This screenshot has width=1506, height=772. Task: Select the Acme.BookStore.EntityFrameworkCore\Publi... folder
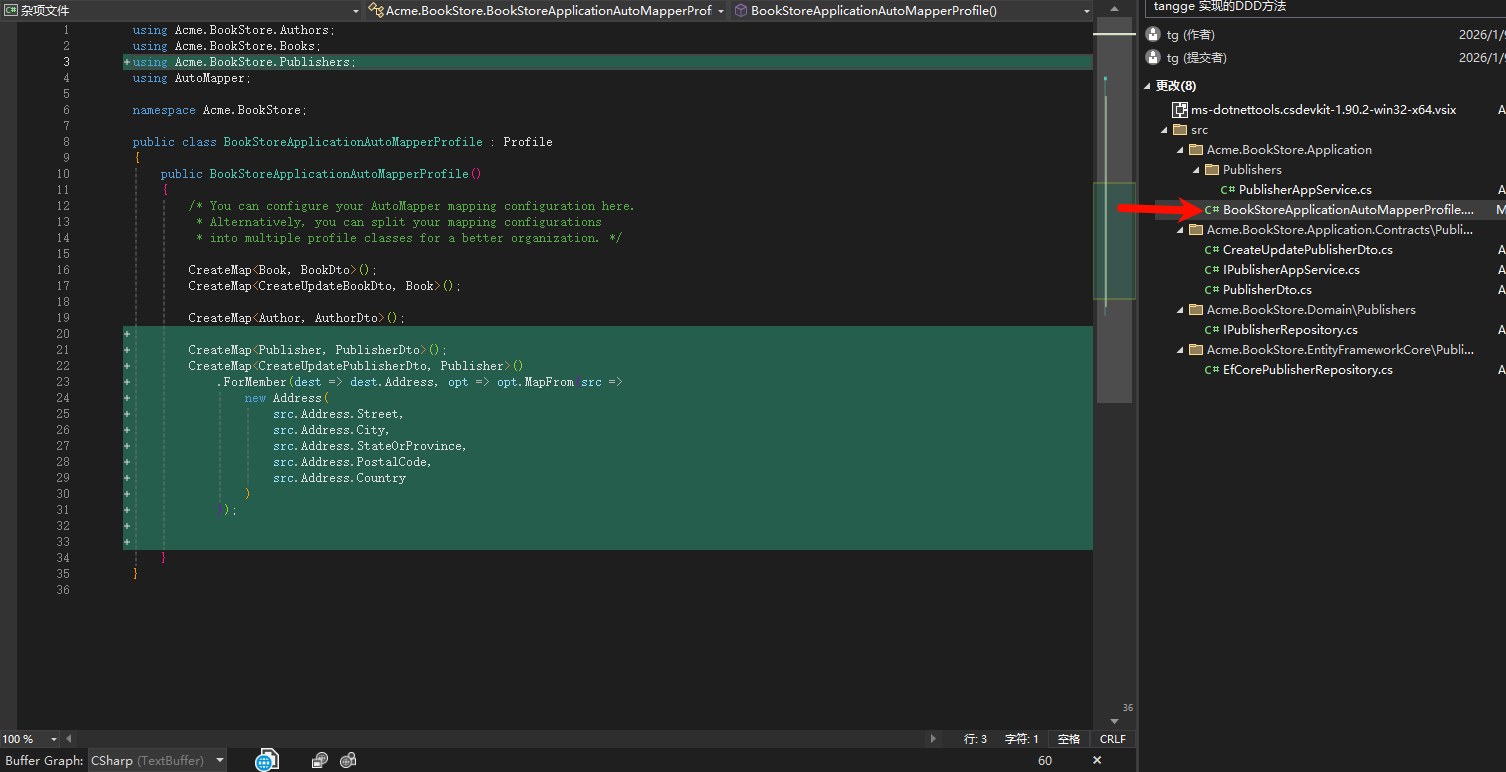[x=1340, y=350]
